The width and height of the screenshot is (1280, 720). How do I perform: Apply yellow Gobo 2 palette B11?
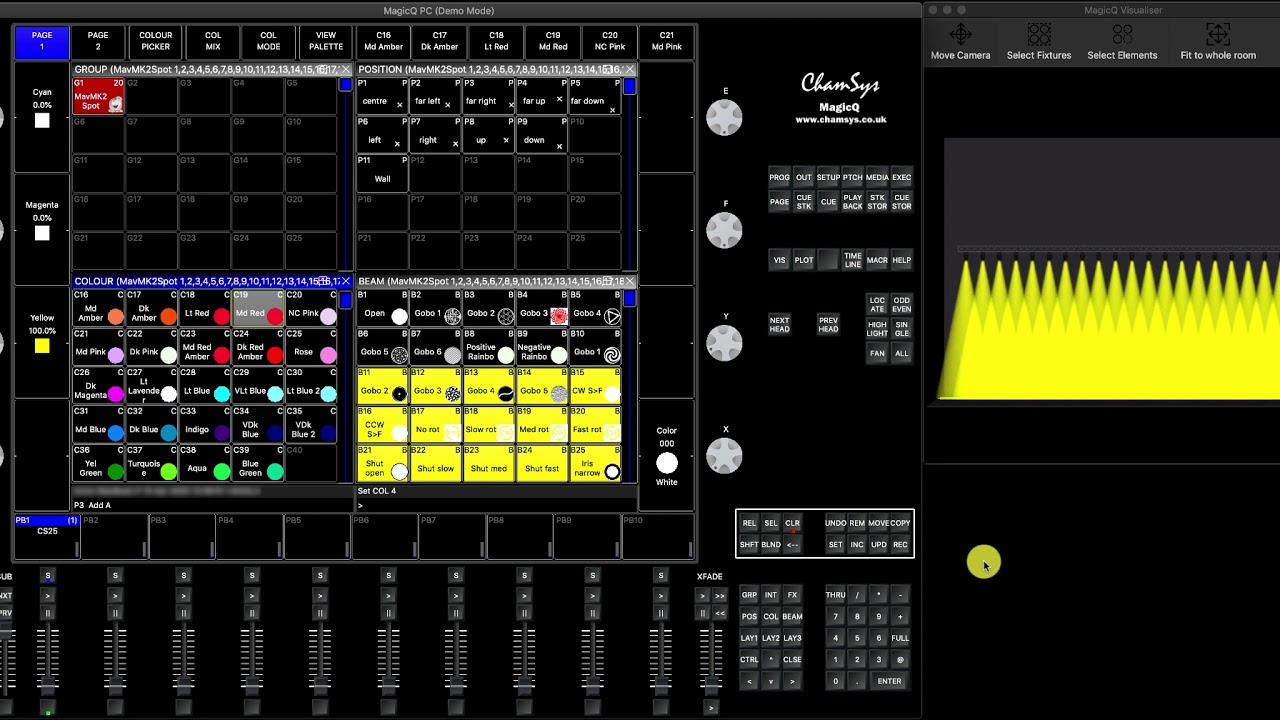[383, 387]
